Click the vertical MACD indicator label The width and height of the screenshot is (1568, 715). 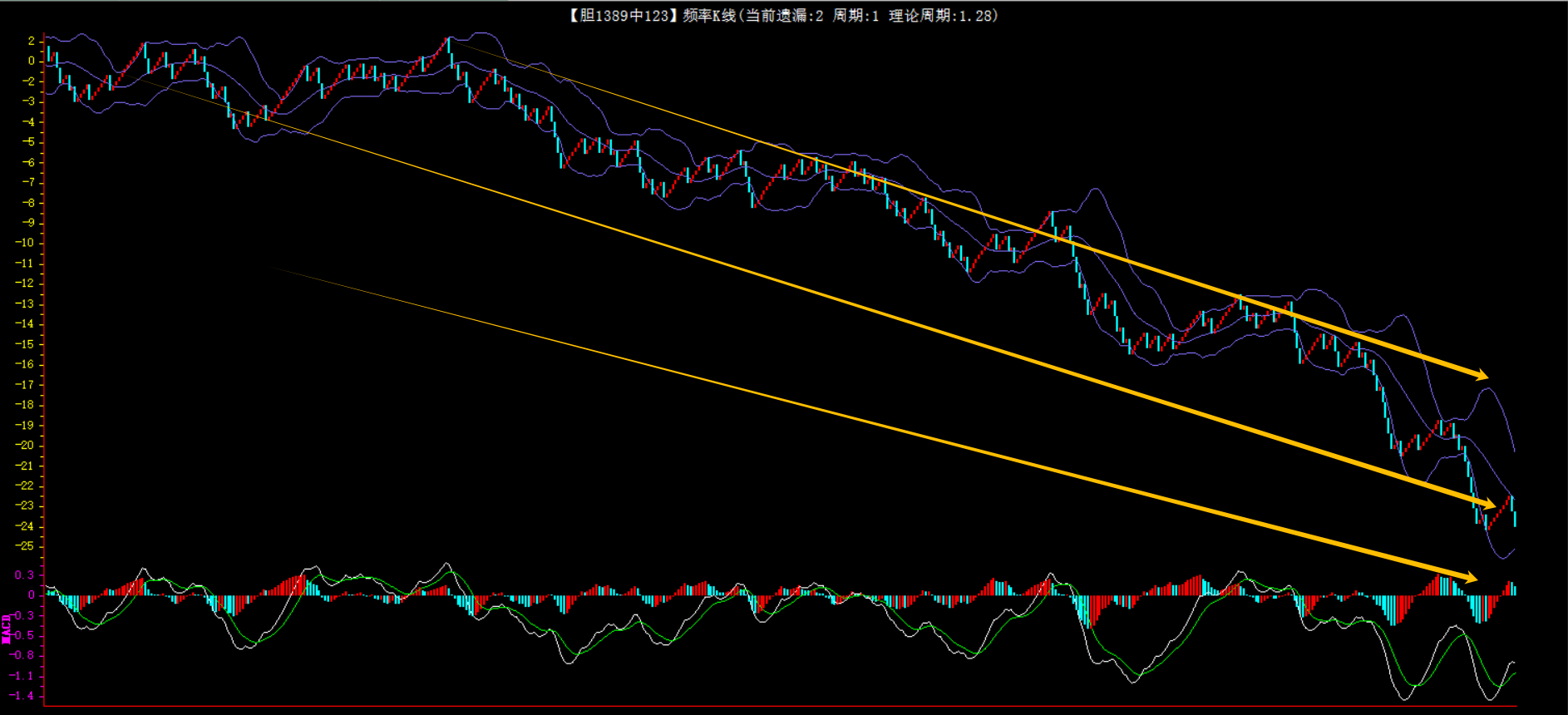coord(7,629)
